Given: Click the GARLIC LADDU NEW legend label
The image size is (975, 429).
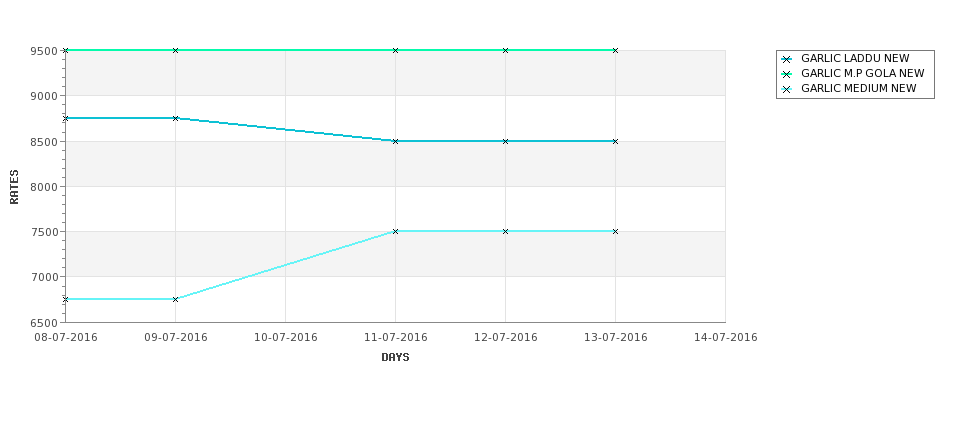Looking at the screenshot, I should [855, 58].
